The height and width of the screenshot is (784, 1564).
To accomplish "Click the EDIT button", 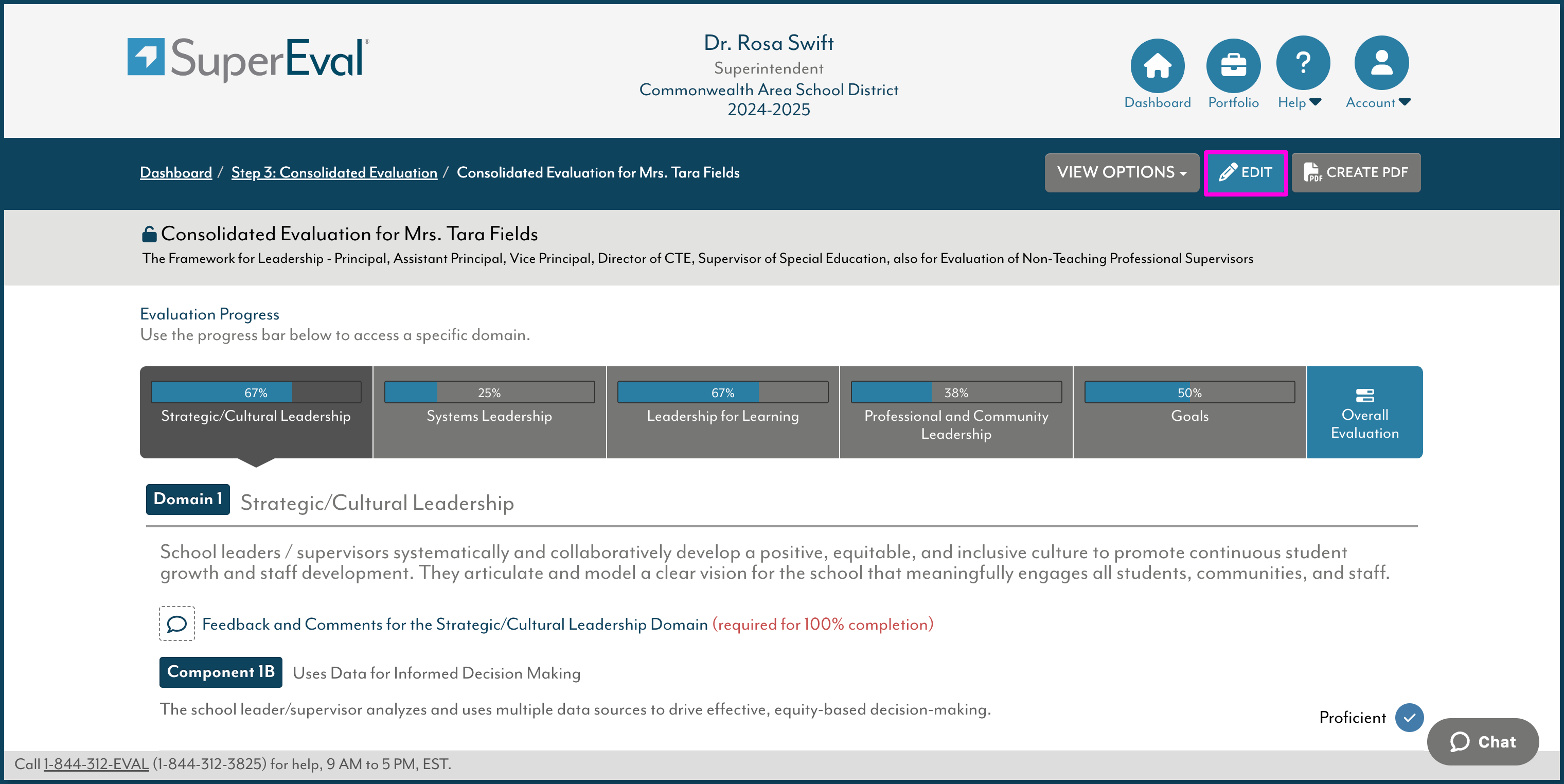I will click(x=1246, y=172).
